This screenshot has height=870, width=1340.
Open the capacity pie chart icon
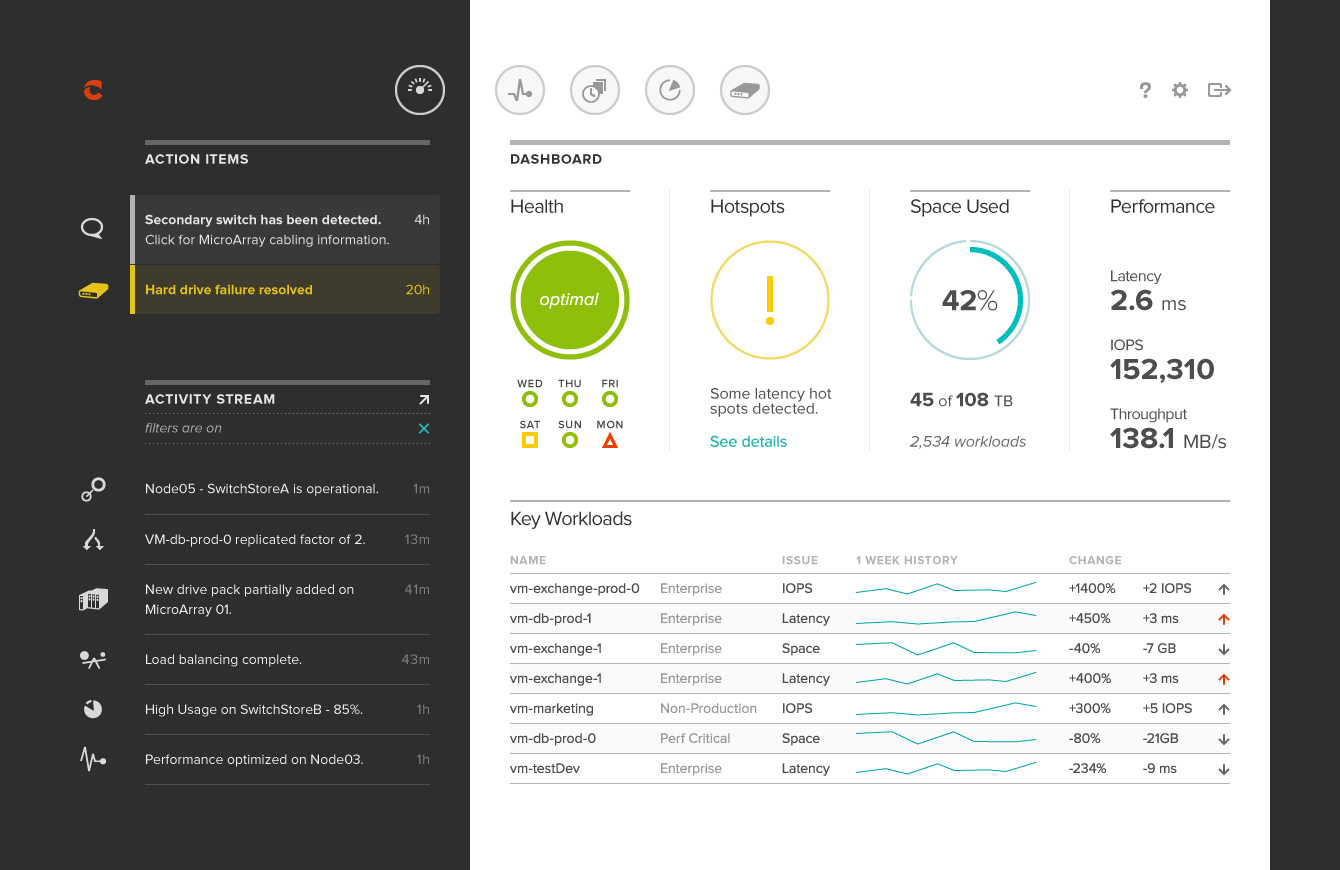click(670, 91)
